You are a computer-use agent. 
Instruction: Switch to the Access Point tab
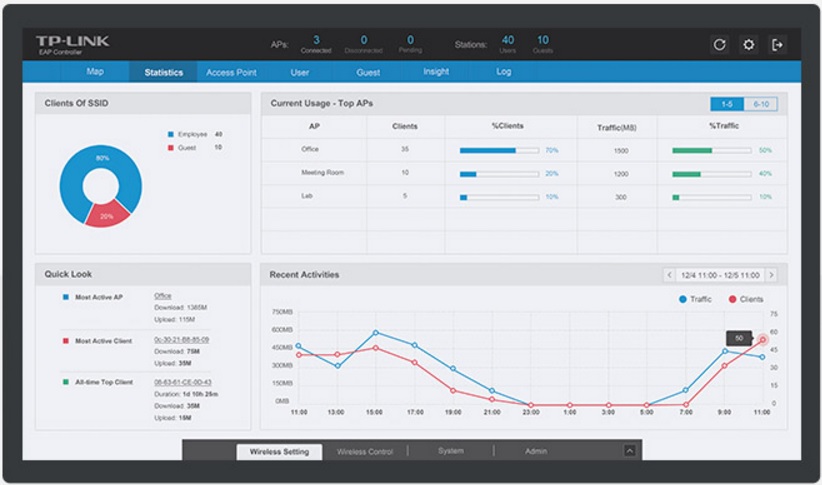231,72
